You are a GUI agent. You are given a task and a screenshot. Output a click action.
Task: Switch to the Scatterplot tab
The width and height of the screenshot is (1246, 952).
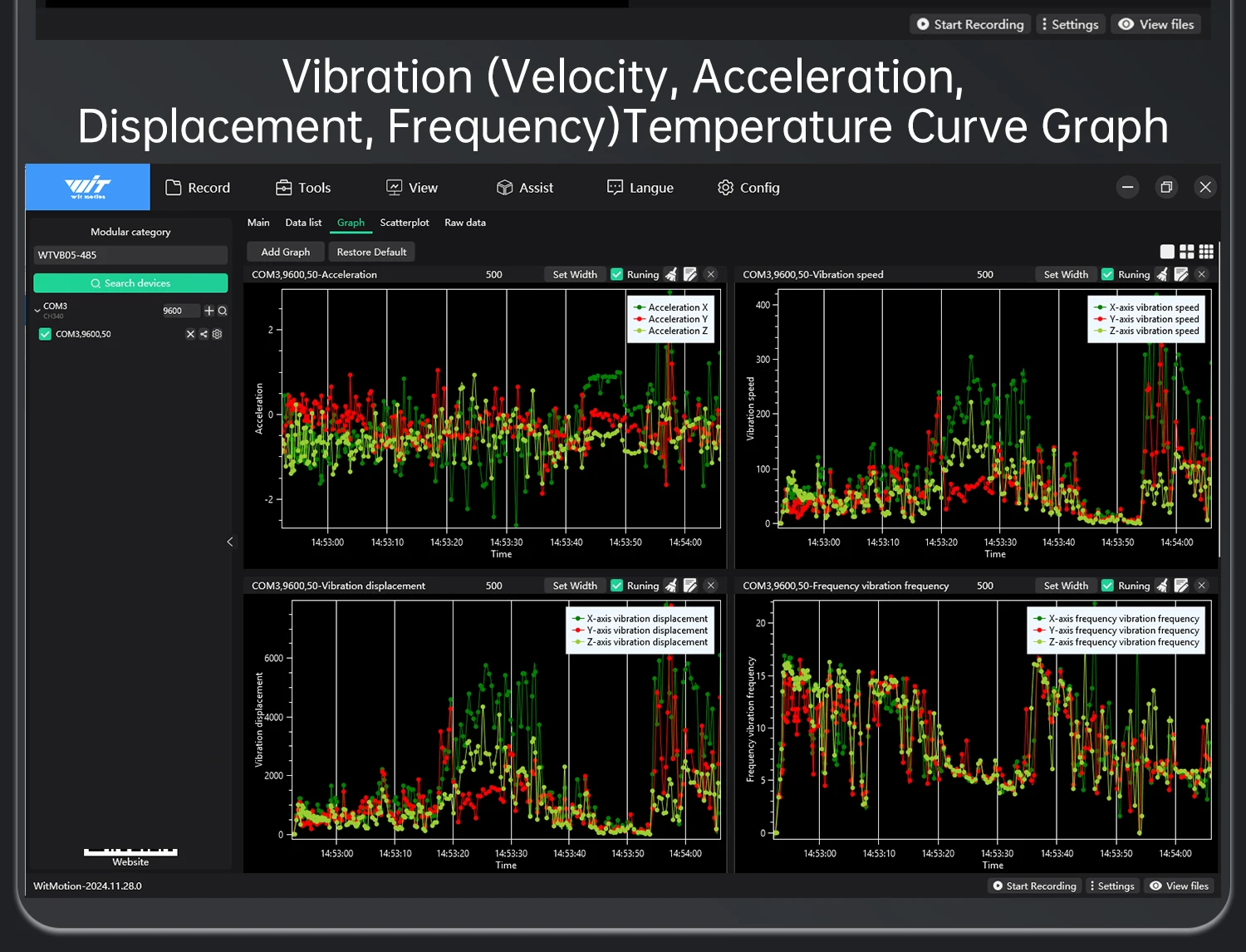405,223
